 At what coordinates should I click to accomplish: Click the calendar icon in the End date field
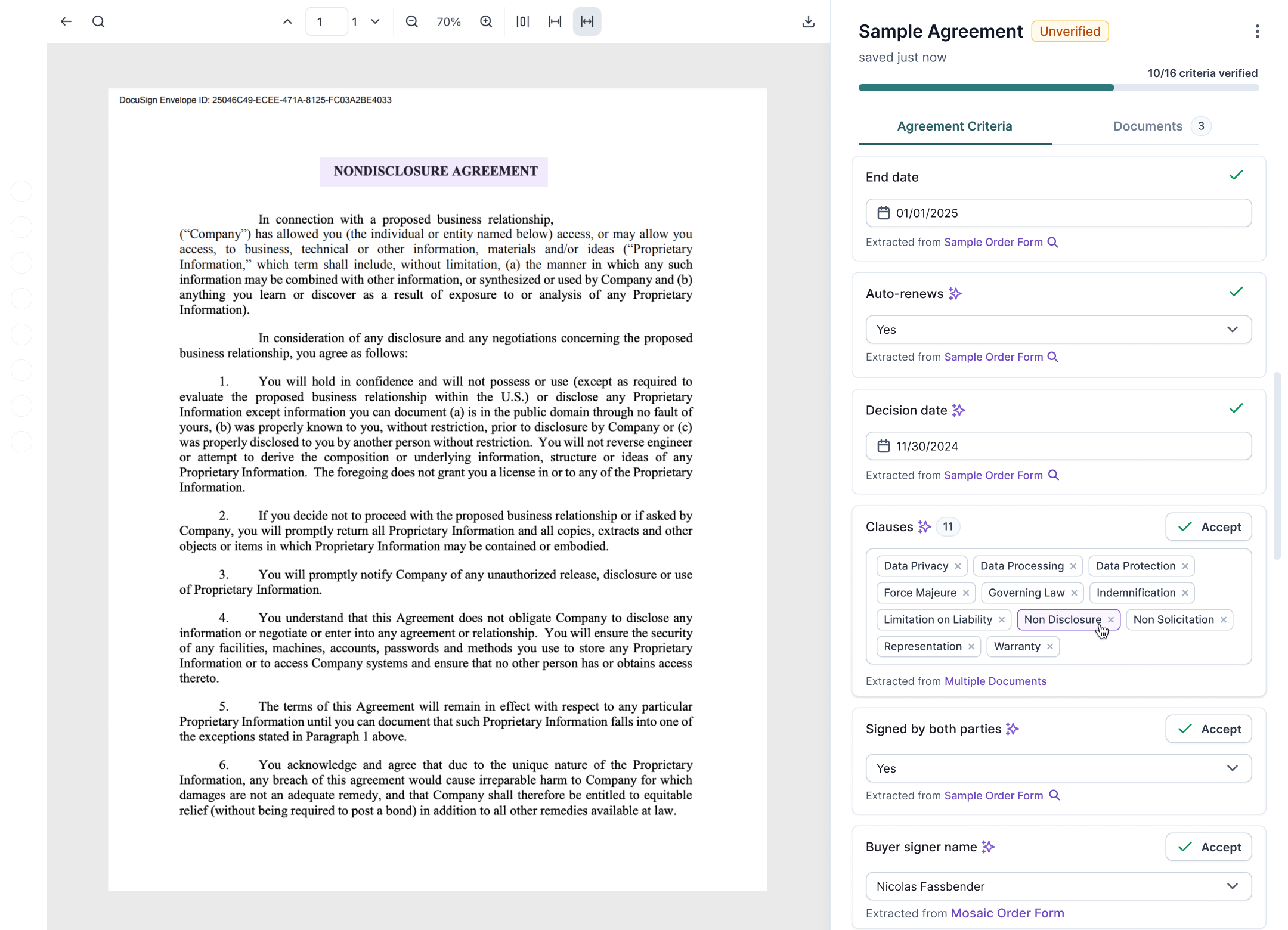coord(884,213)
